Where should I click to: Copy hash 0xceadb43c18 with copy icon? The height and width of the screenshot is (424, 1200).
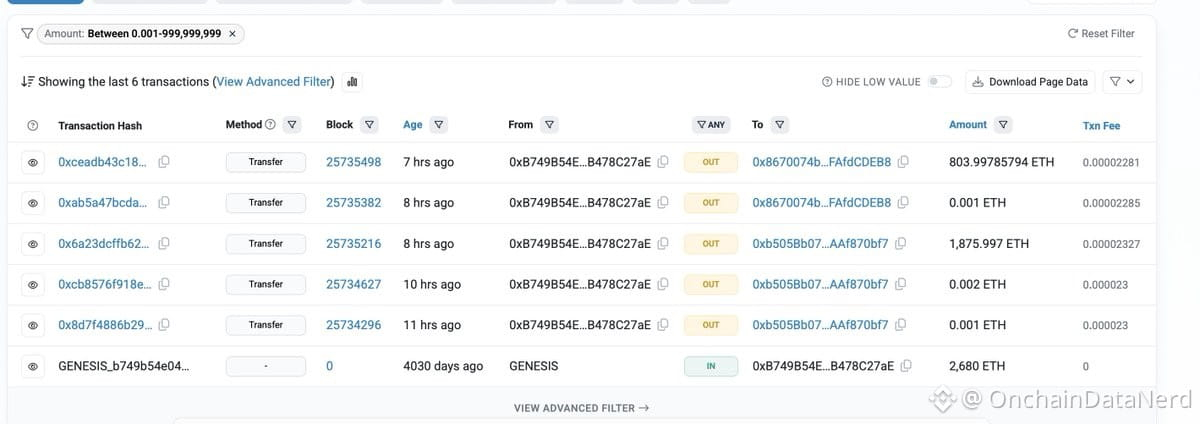click(x=164, y=162)
